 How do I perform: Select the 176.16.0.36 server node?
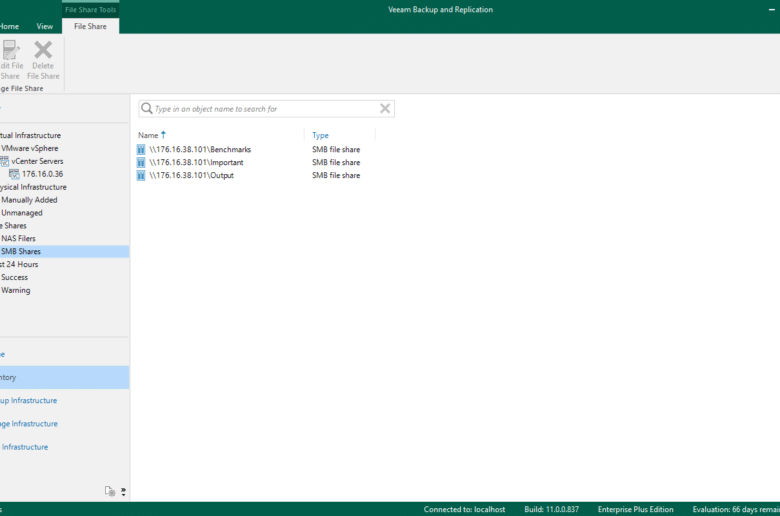42,174
